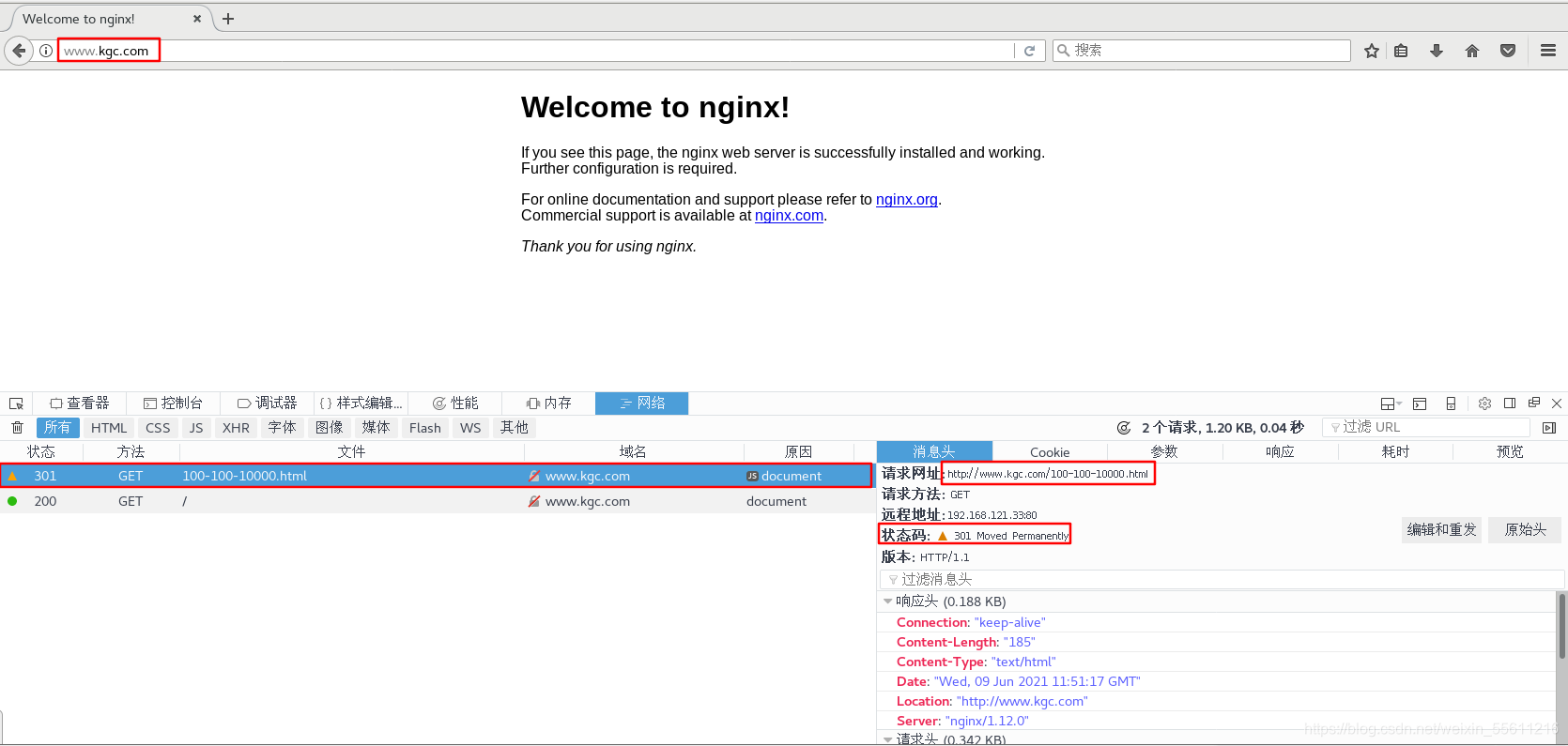This screenshot has height=746, width=1568.
Task: Follow the nginx.com link
Action: (789, 215)
